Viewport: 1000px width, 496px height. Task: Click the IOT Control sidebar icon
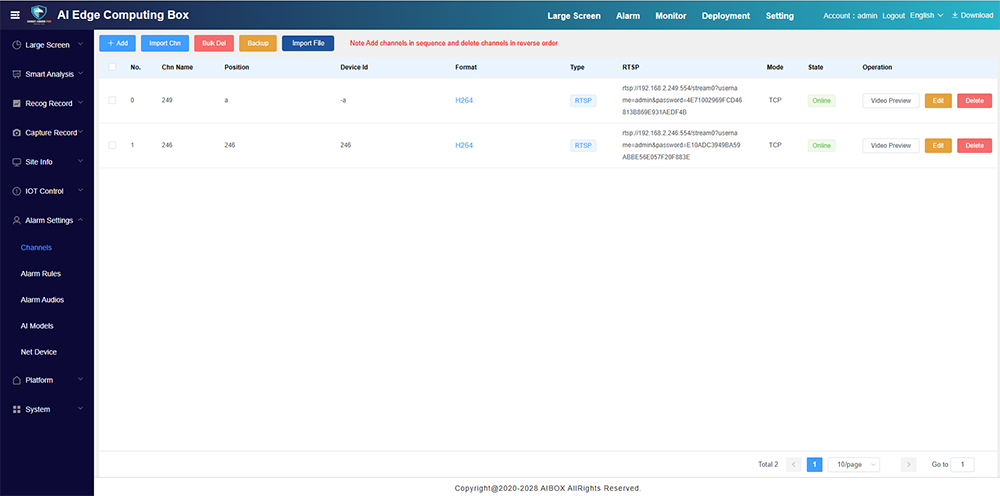click(16, 191)
